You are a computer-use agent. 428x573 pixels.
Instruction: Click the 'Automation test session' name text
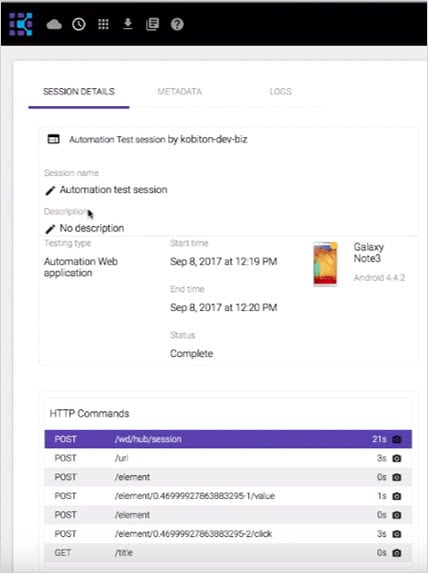coord(113,190)
